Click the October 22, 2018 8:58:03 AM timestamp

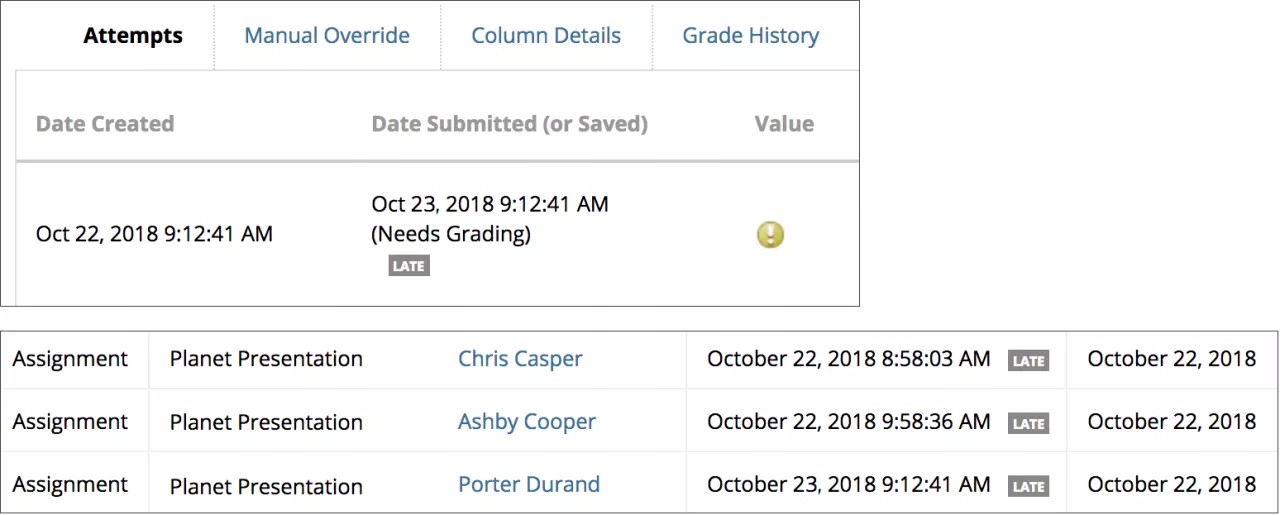[848, 359]
